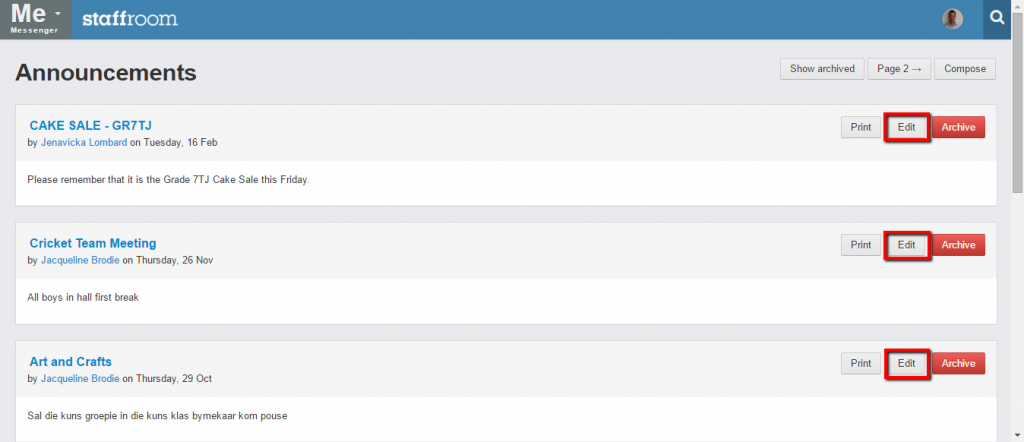Screen dimensions: 1024x442
Task: Open the user profile avatar
Action: click(x=952, y=19)
